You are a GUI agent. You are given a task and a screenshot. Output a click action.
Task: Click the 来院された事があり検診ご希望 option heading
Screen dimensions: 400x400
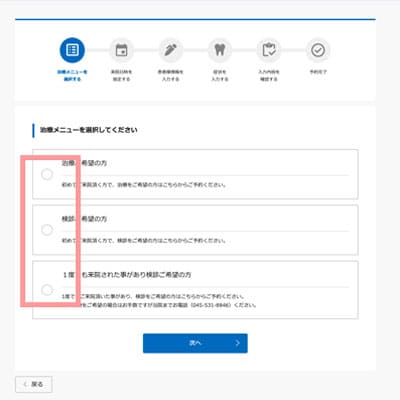[127, 275]
